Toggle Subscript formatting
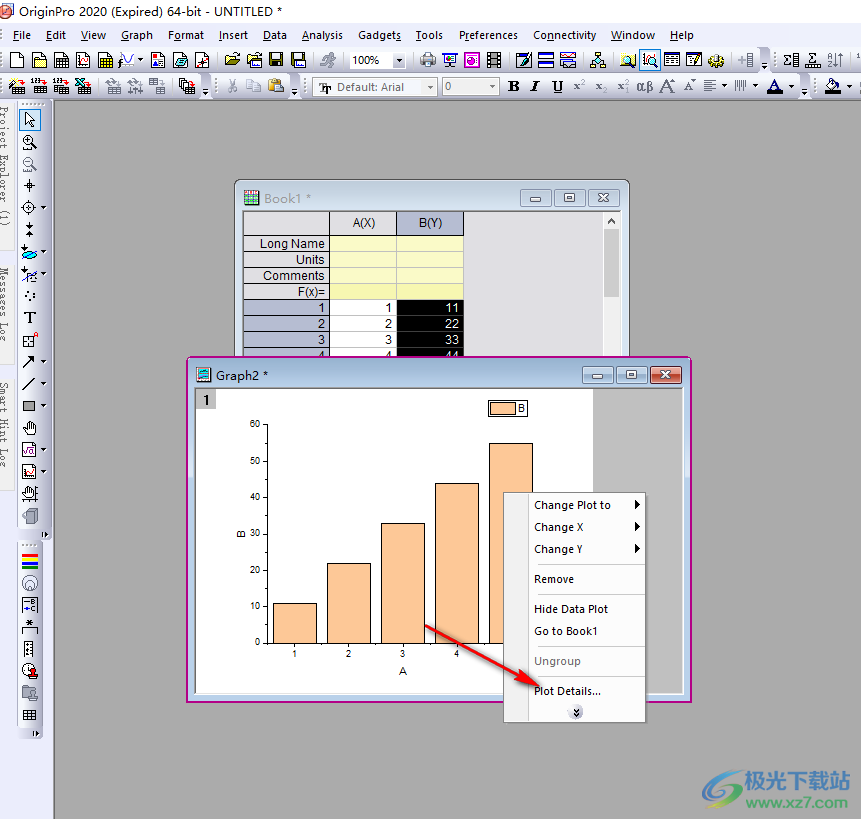Screen dimensions: 861x819 tap(601, 87)
